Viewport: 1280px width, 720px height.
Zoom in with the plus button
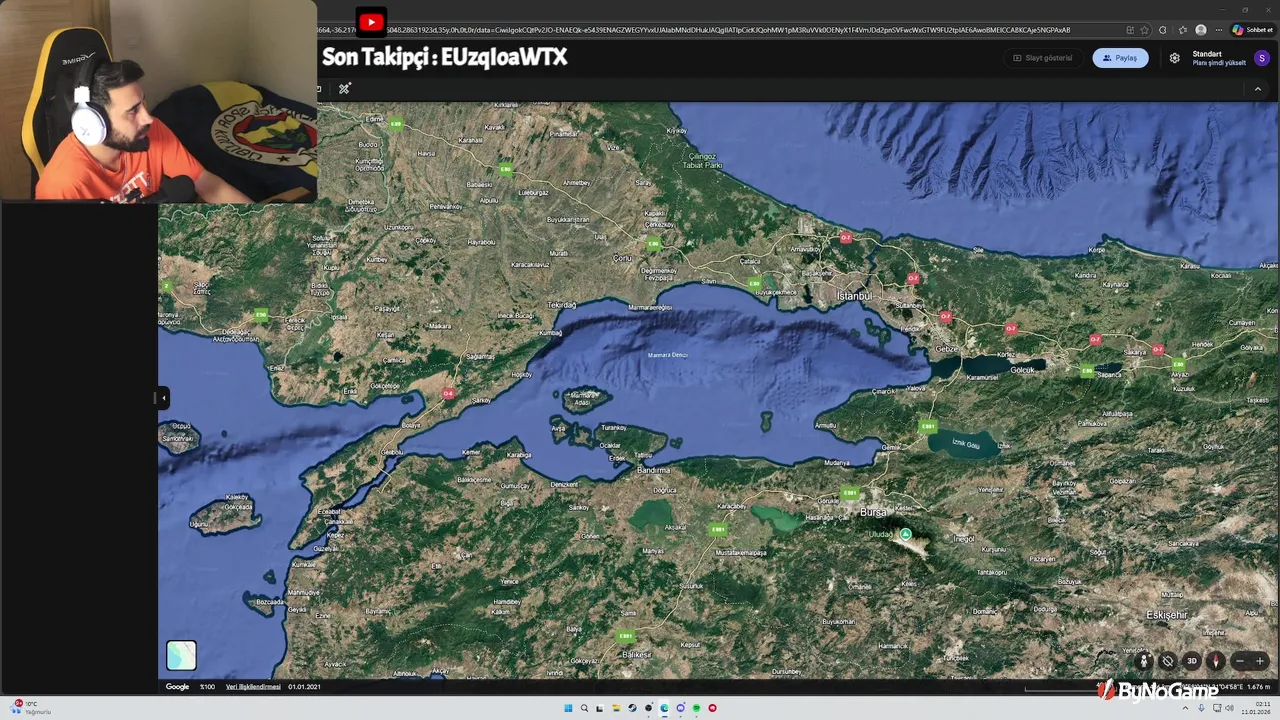click(x=1260, y=661)
